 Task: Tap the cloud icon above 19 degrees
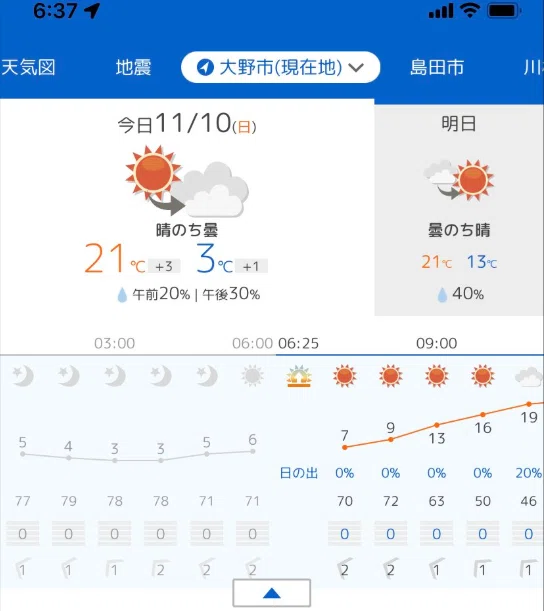pos(528,376)
